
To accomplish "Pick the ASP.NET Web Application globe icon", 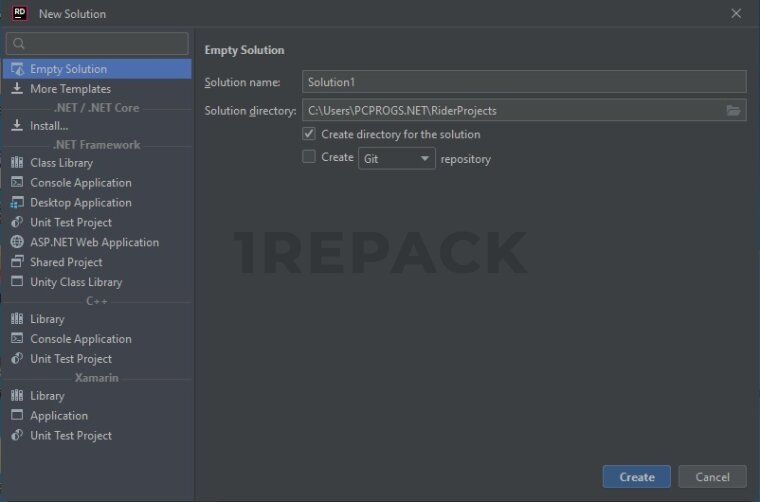I will point(17,242).
